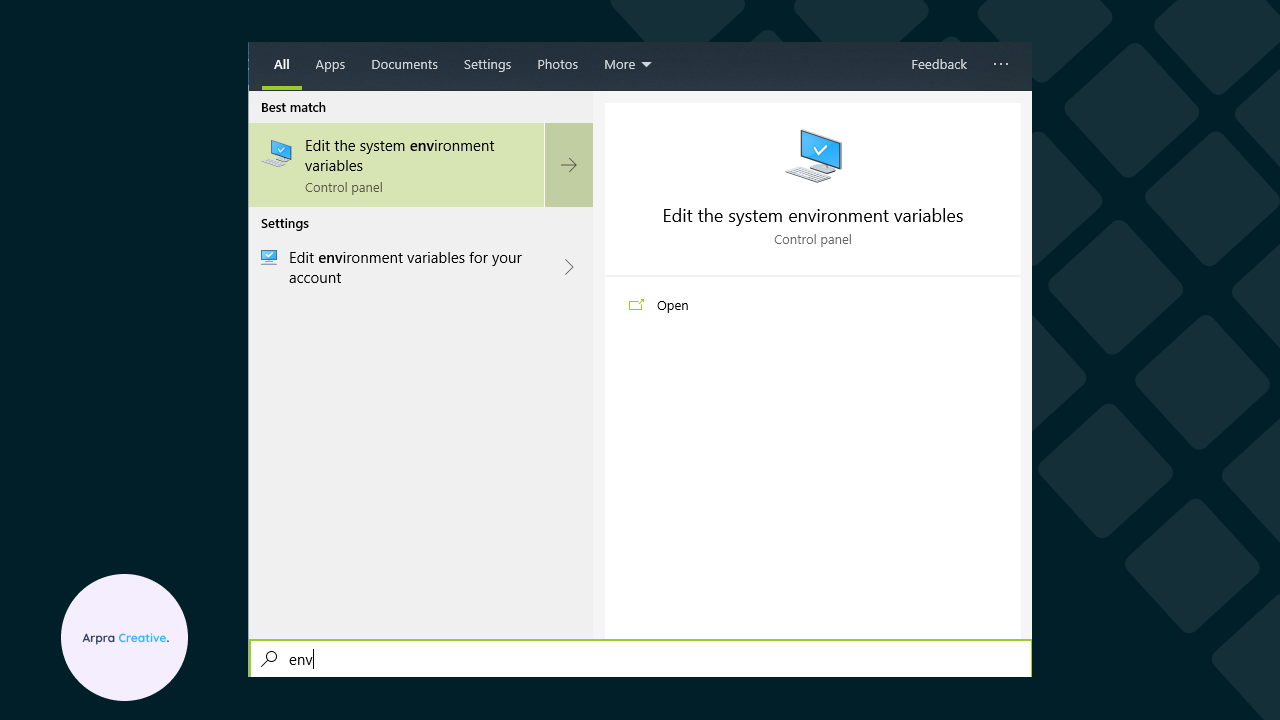Open the three-dots options menu
Image resolution: width=1280 pixels, height=720 pixels.
coord(1001,64)
